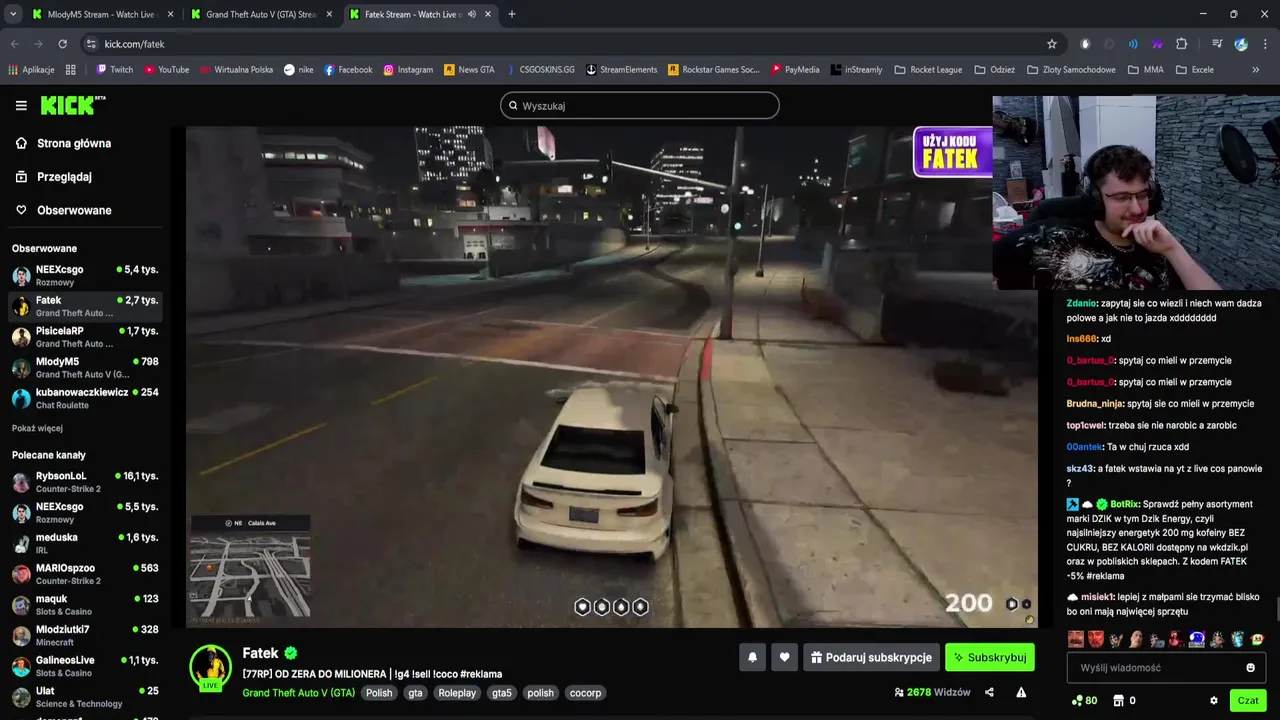Click the Roleplay tag

point(457,693)
